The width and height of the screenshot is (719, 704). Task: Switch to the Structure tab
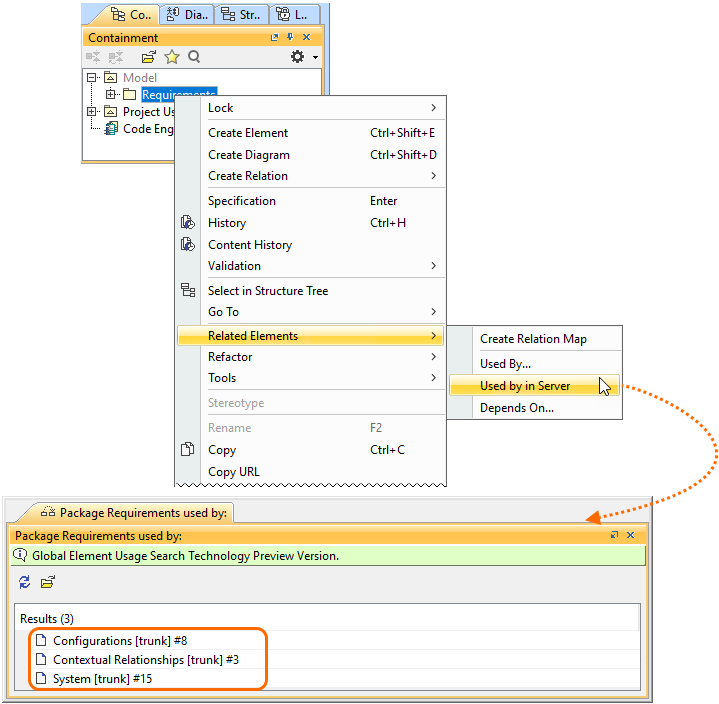click(x=241, y=15)
